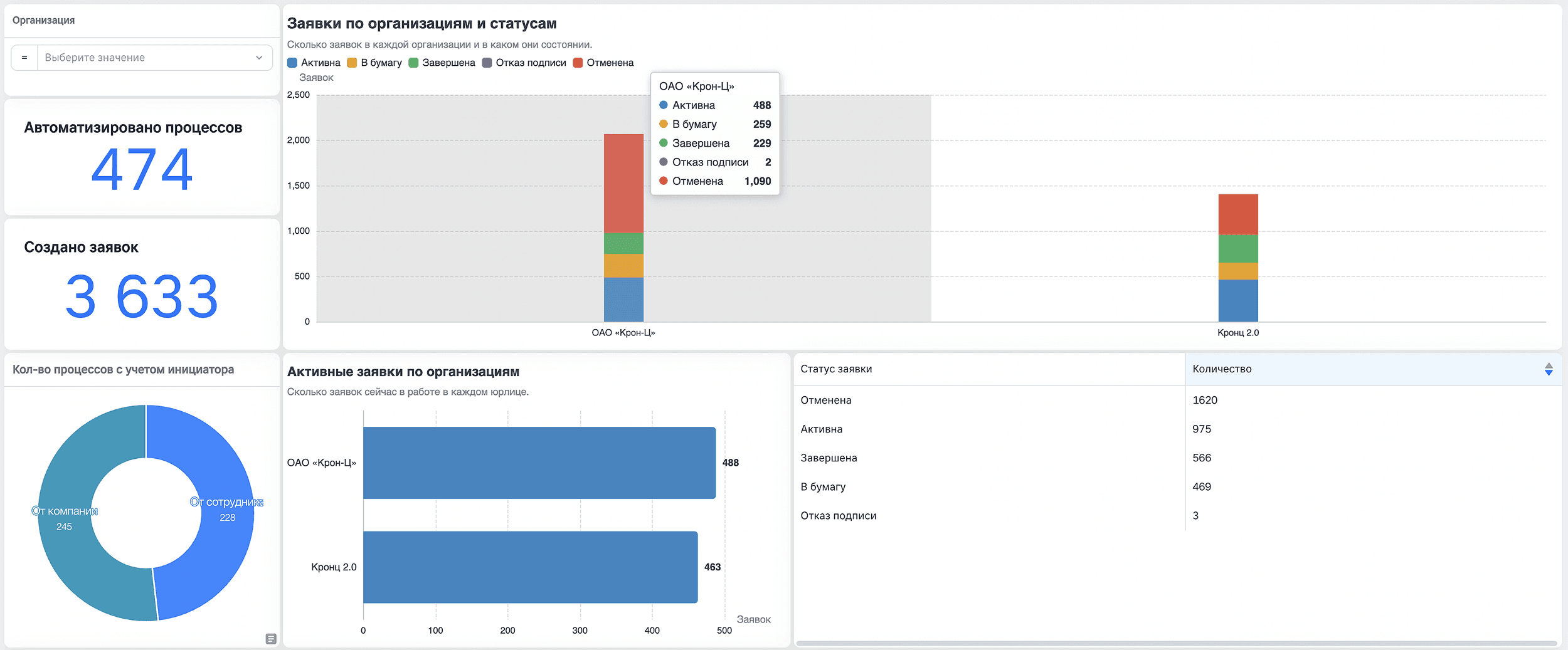
Task: Select orange В бумагу segment of ОАО «Крон-Ц» bar
Action: [x=623, y=266]
